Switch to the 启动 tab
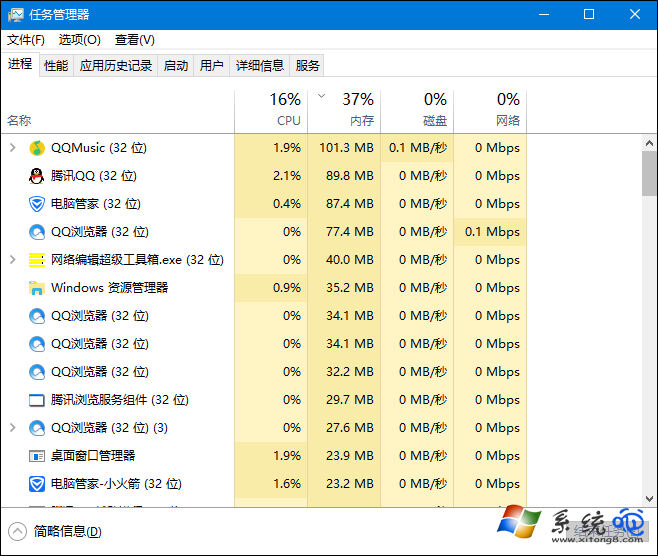 (x=176, y=66)
